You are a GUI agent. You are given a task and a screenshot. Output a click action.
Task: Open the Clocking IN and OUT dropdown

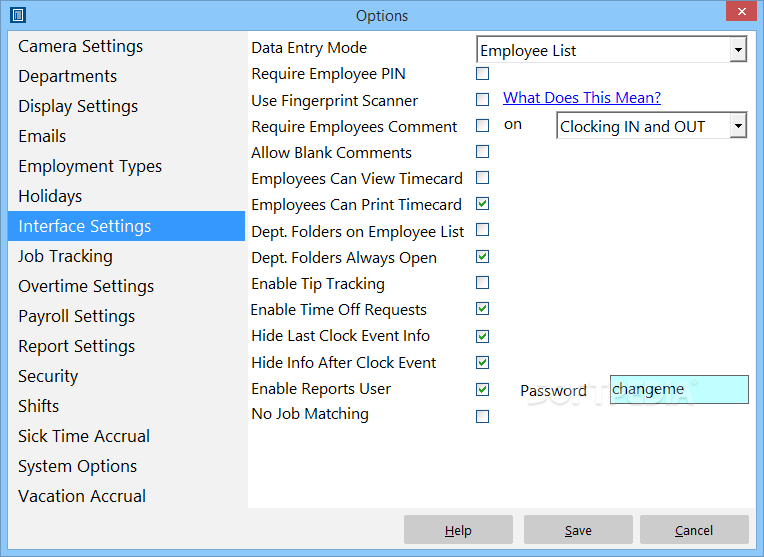tap(651, 126)
